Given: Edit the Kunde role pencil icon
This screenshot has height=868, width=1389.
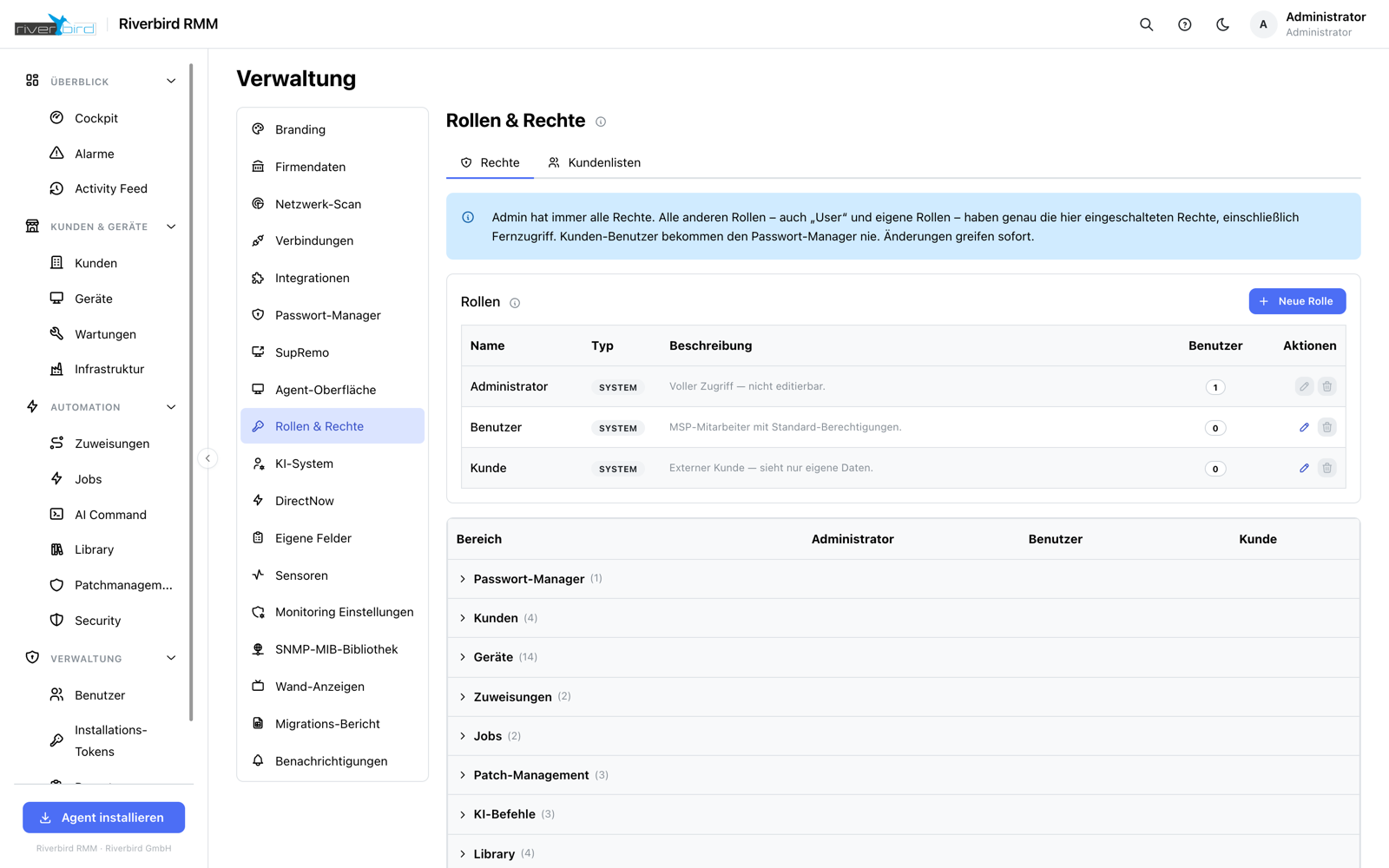Looking at the screenshot, I should [x=1304, y=468].
